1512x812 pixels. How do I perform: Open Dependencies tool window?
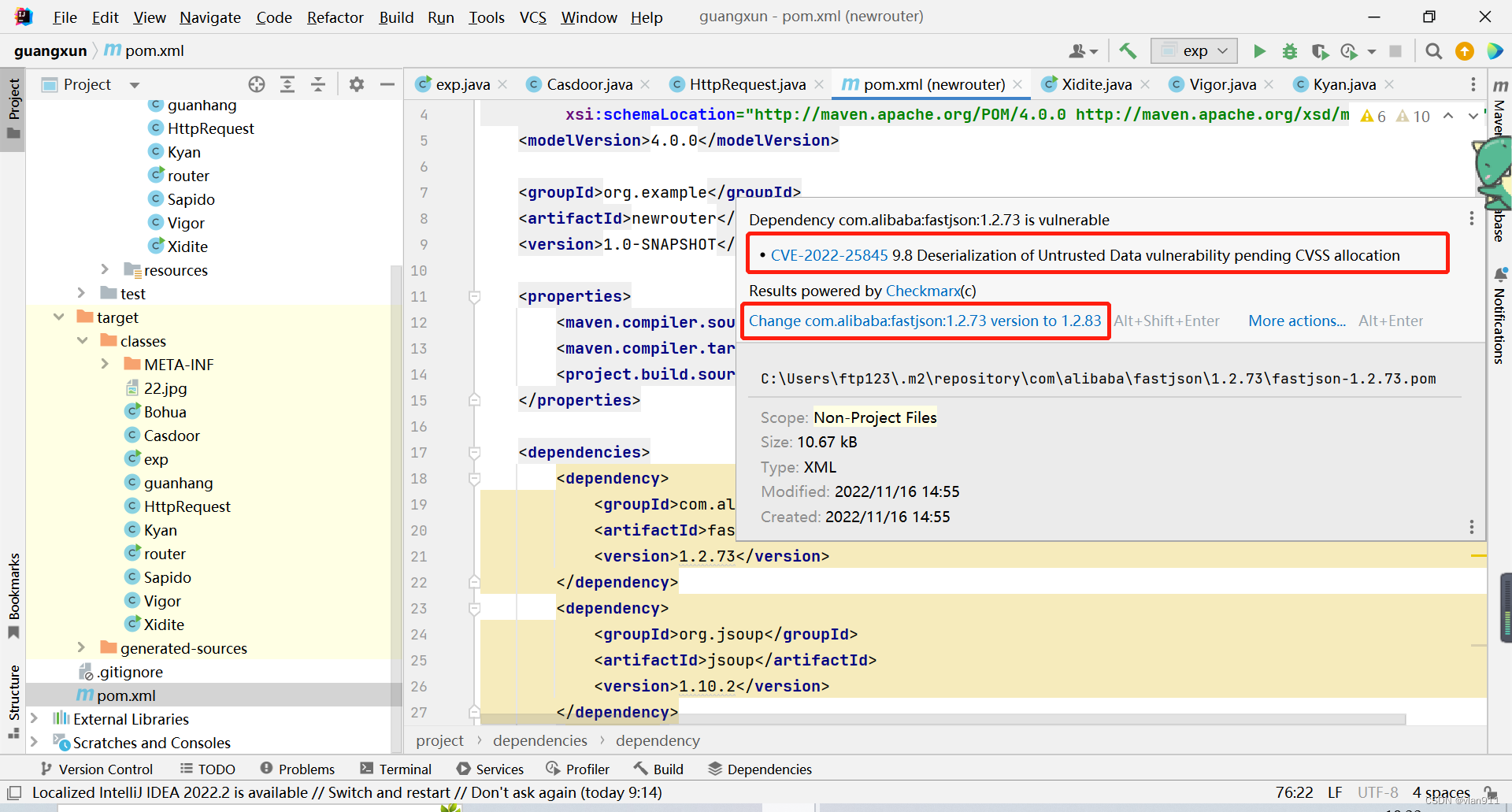760,769
